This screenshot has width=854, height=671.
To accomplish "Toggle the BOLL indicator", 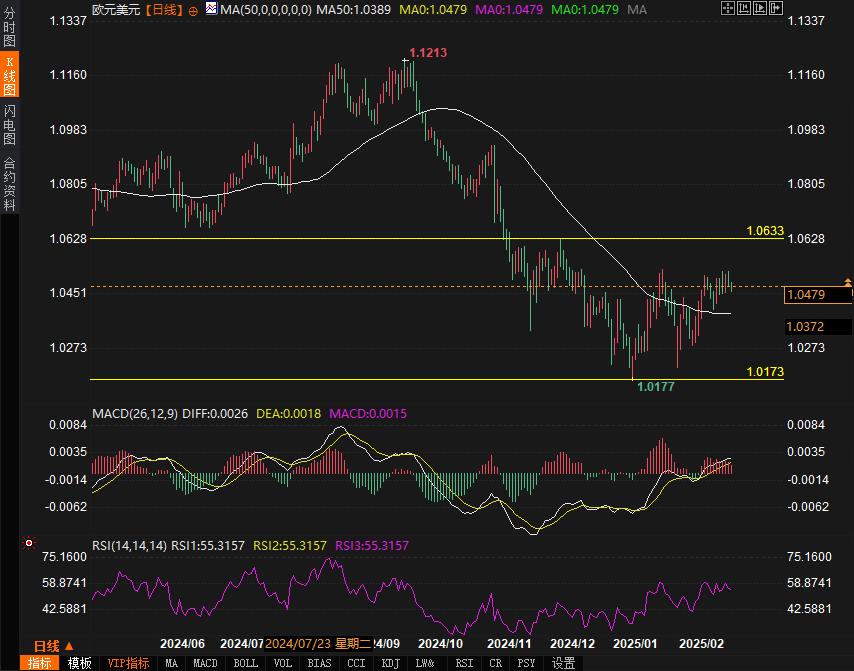I will coord(245,663).
